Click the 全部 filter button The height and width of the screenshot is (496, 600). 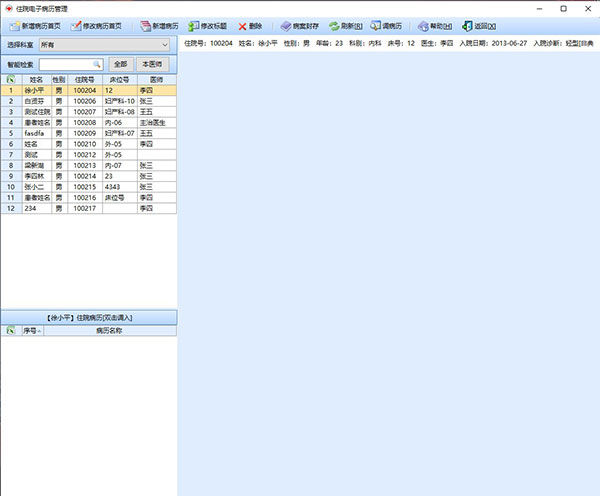pyautogui.click(x=119, y=64)
